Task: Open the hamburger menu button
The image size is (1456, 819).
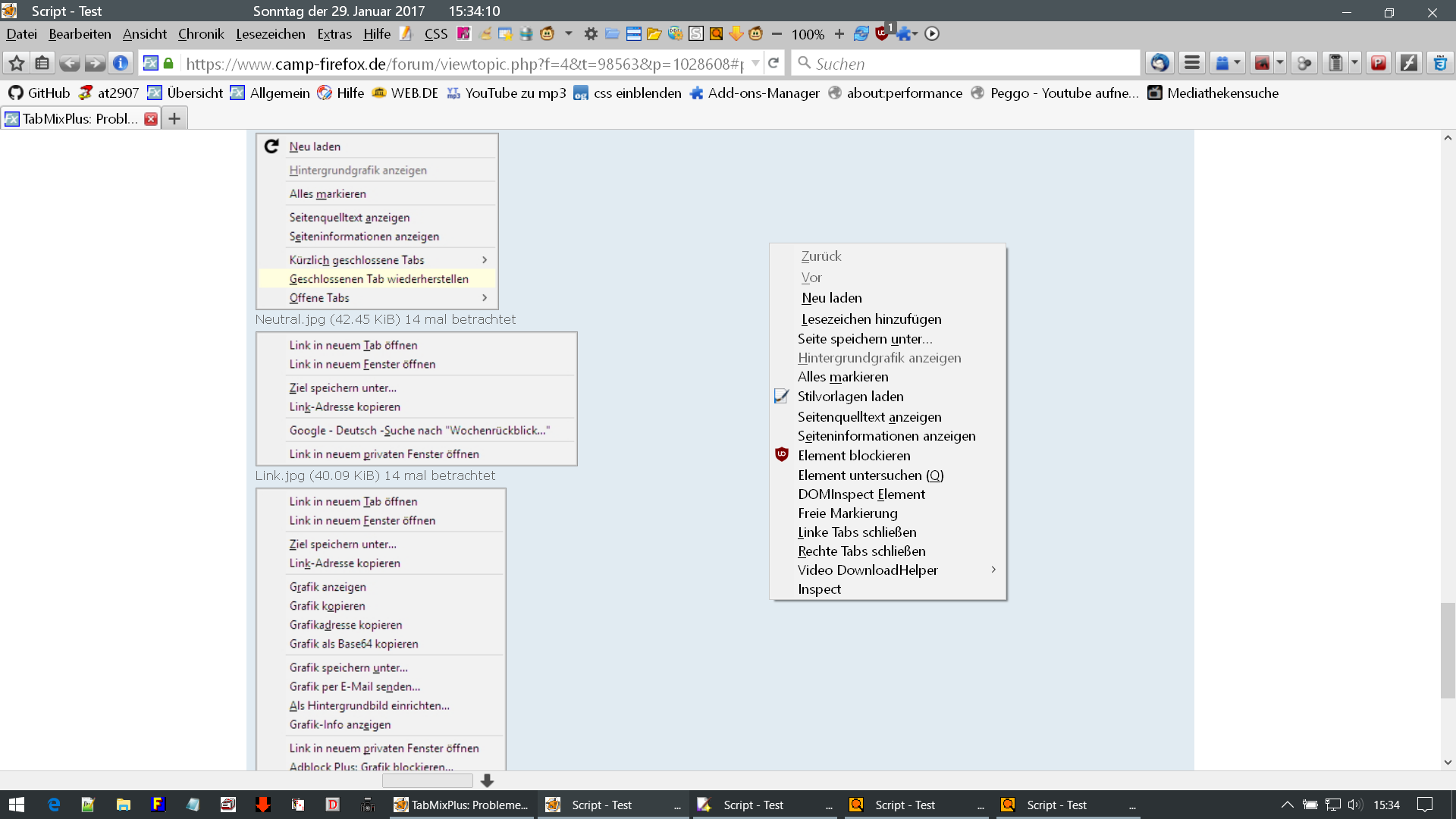Action: pos(1192,63)
